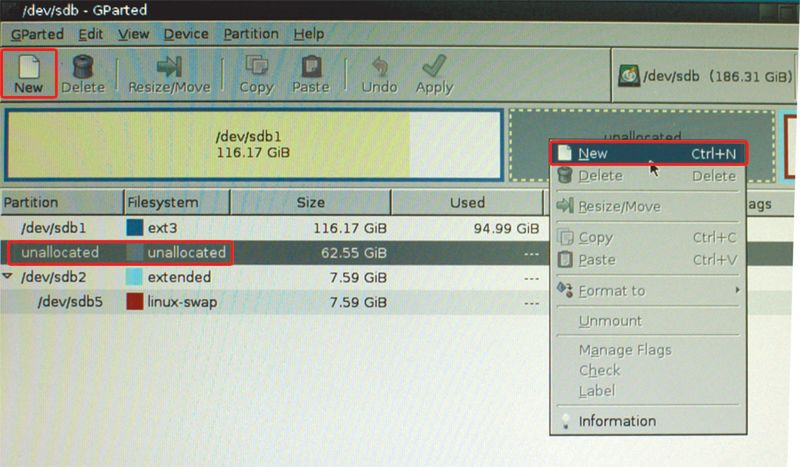Click the linux-swap red color swatch
Image resolution: width=800 pixels, height=467 pixels.
[135, 302]
